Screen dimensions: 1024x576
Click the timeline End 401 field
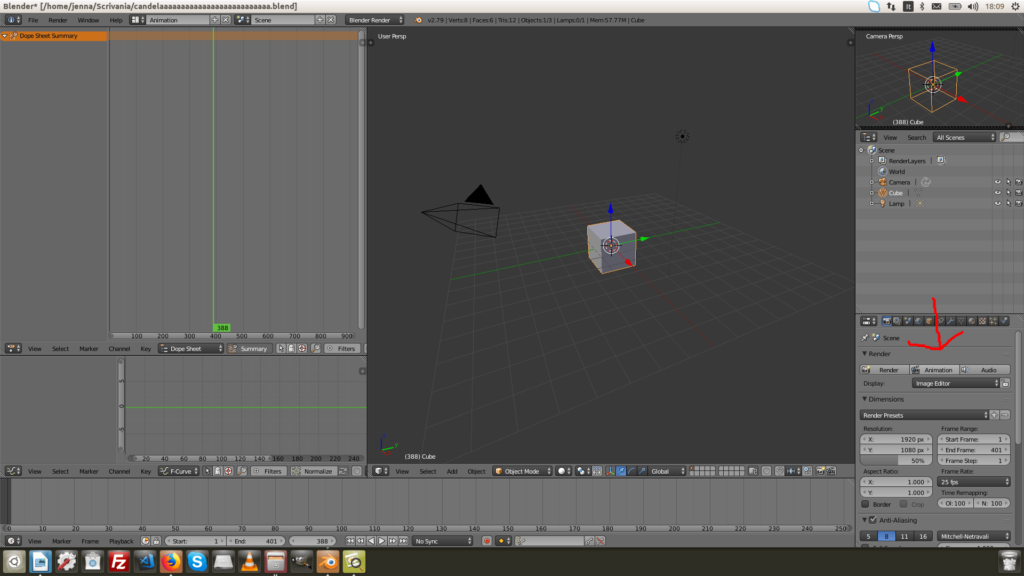pos(255,541)
